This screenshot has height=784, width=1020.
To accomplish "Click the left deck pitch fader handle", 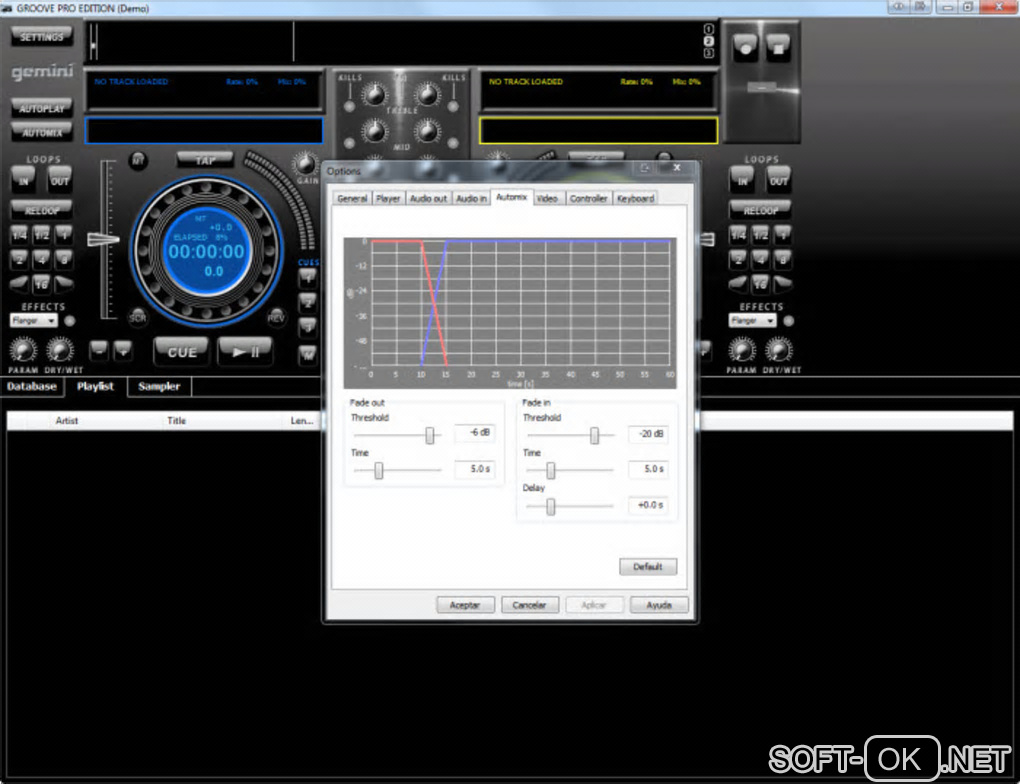I will tap(103, 239).
